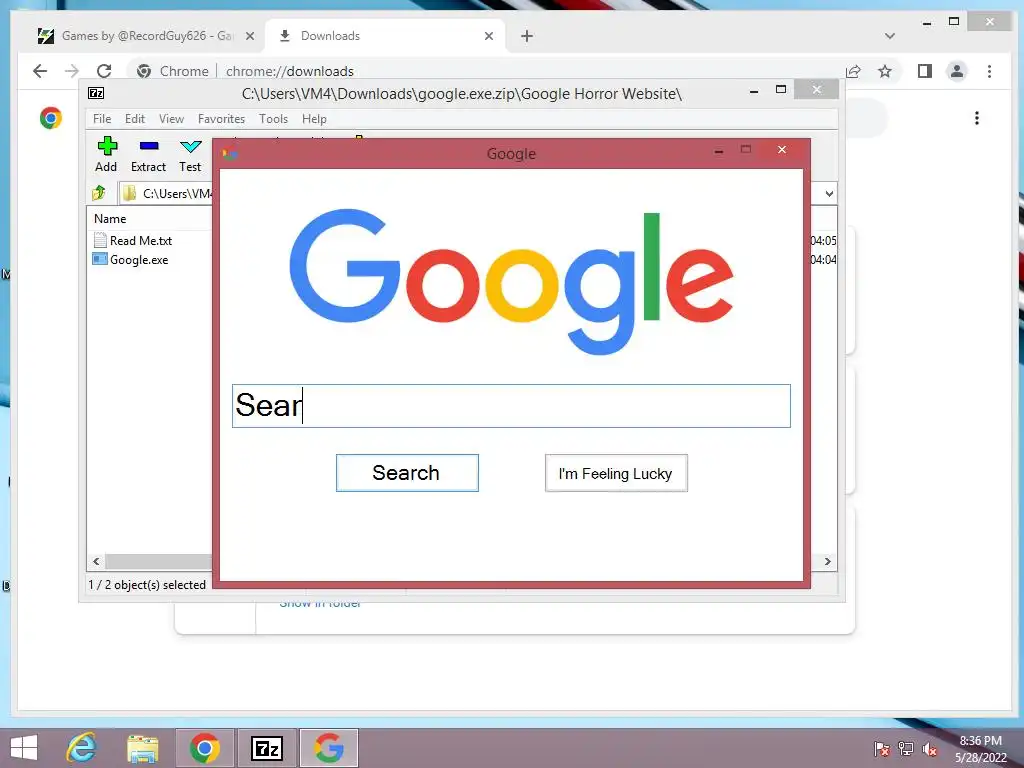This screenshot has height=768, width=1024.
Task: Minimize the Google app window
Action: [x=719, y=151]
